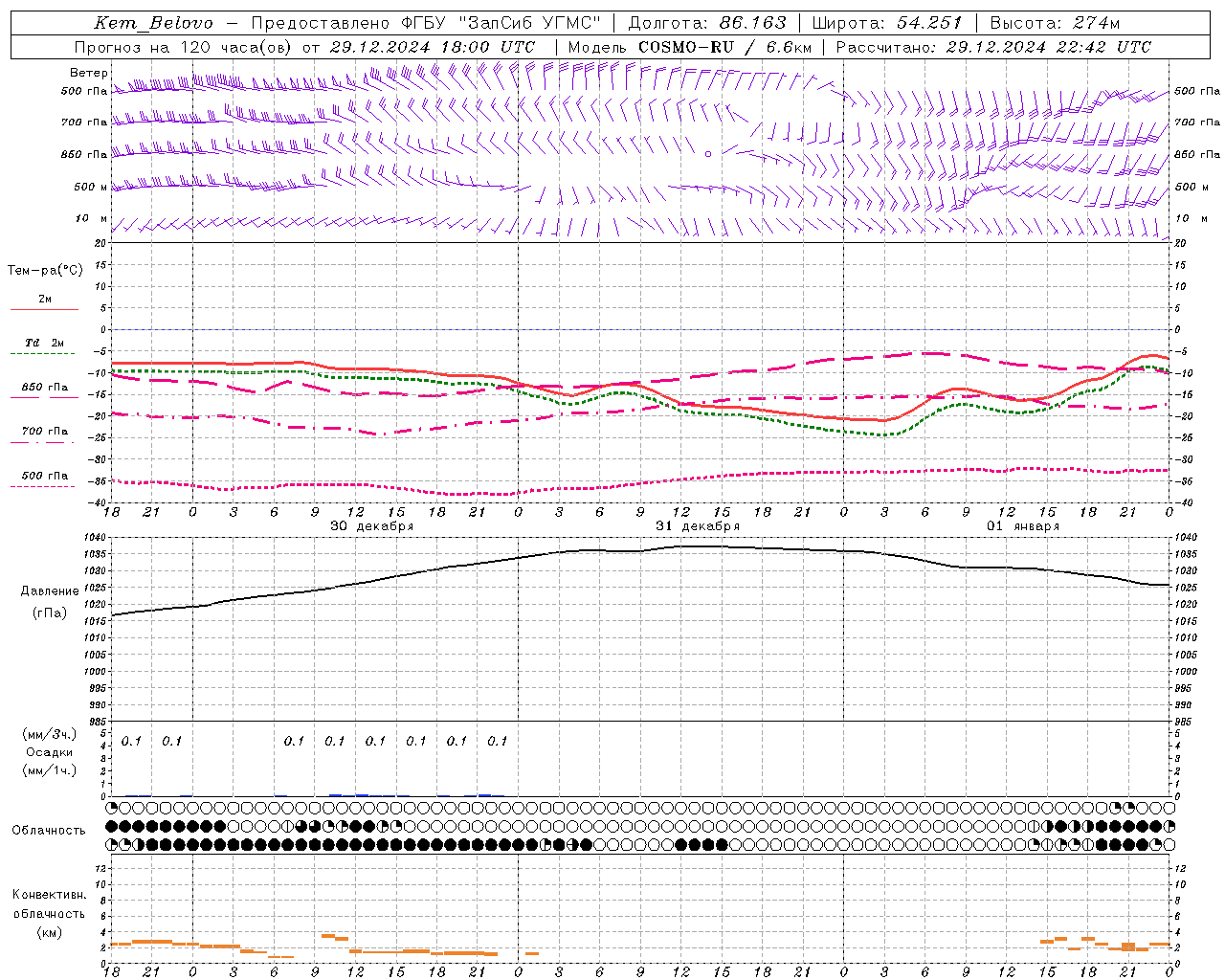
Task: Click the 30 декабря date label
Action: coord(372,526)
